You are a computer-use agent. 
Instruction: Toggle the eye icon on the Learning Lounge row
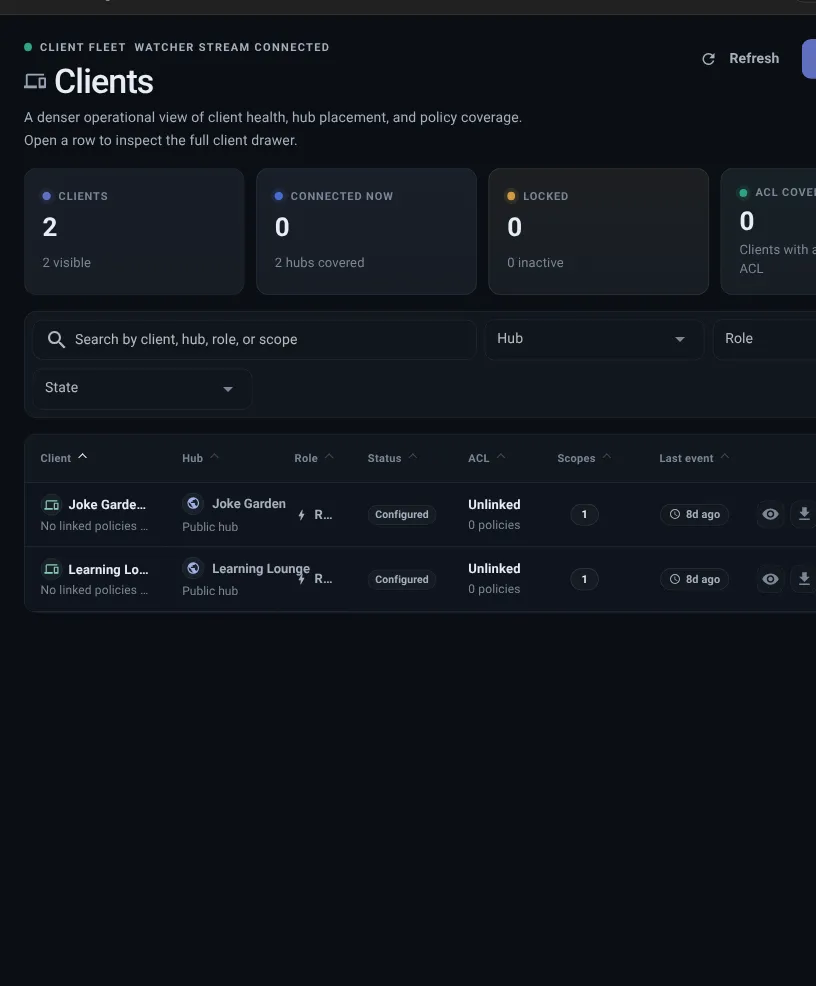(x=770, y=578)
